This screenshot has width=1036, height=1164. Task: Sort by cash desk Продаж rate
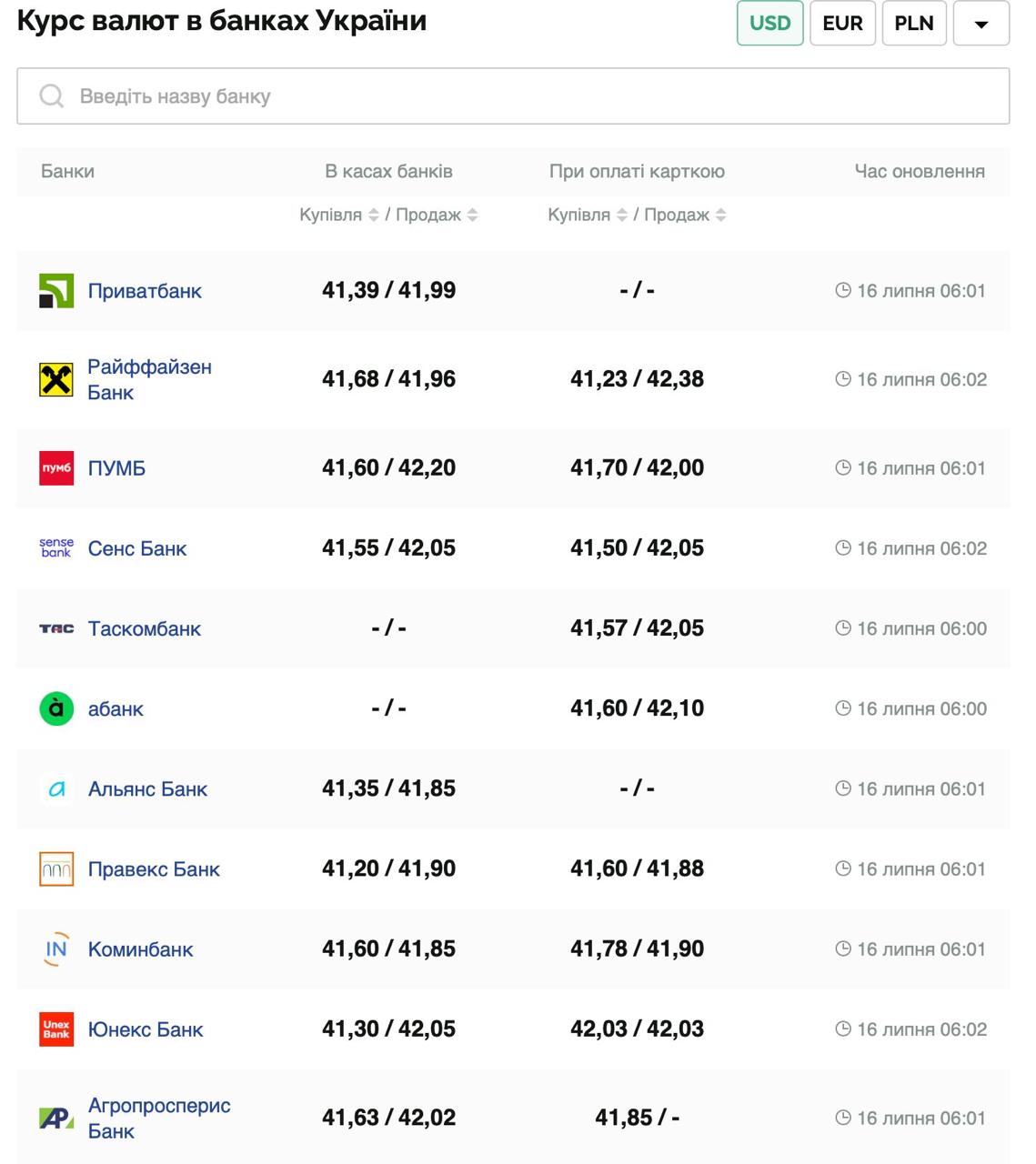[472, 215]
